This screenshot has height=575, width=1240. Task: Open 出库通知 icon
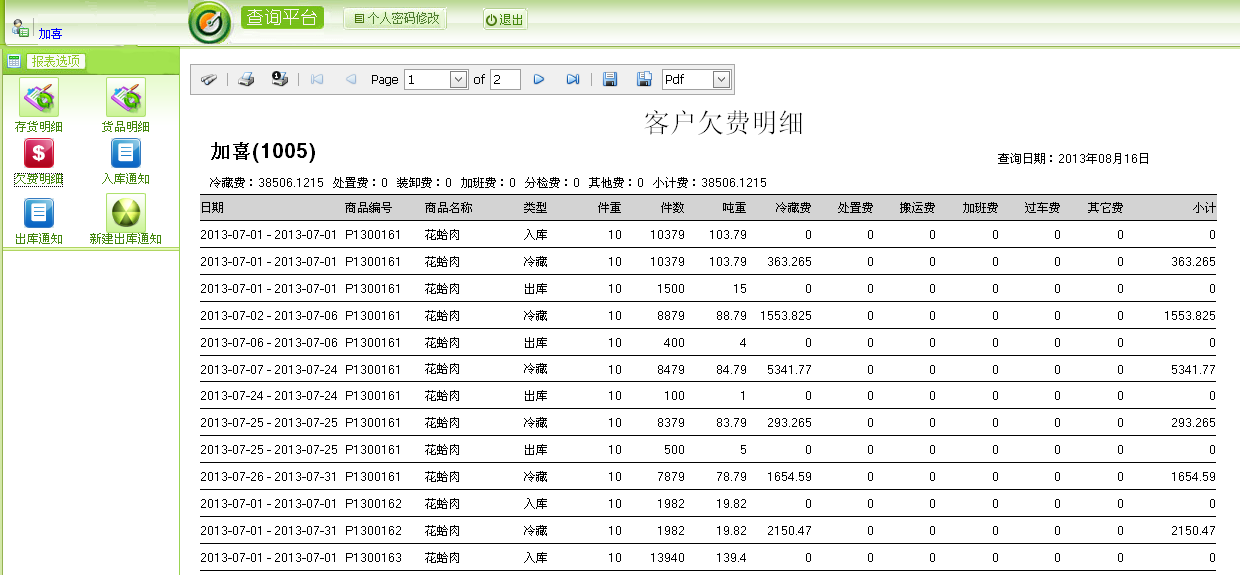pyautogui.click(x=39, y=213)
